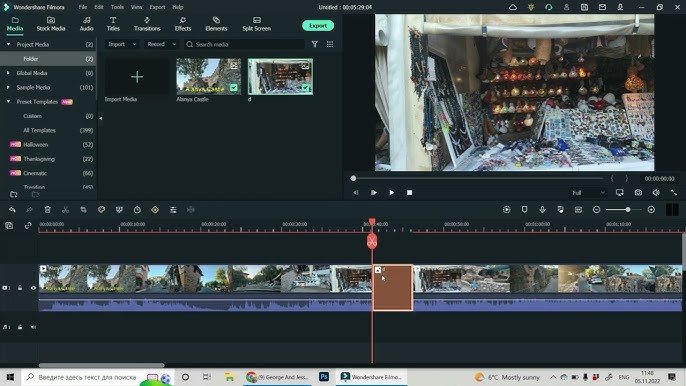Open the Titles tab
Screen dimensions: 686x386
coord(113,24)
